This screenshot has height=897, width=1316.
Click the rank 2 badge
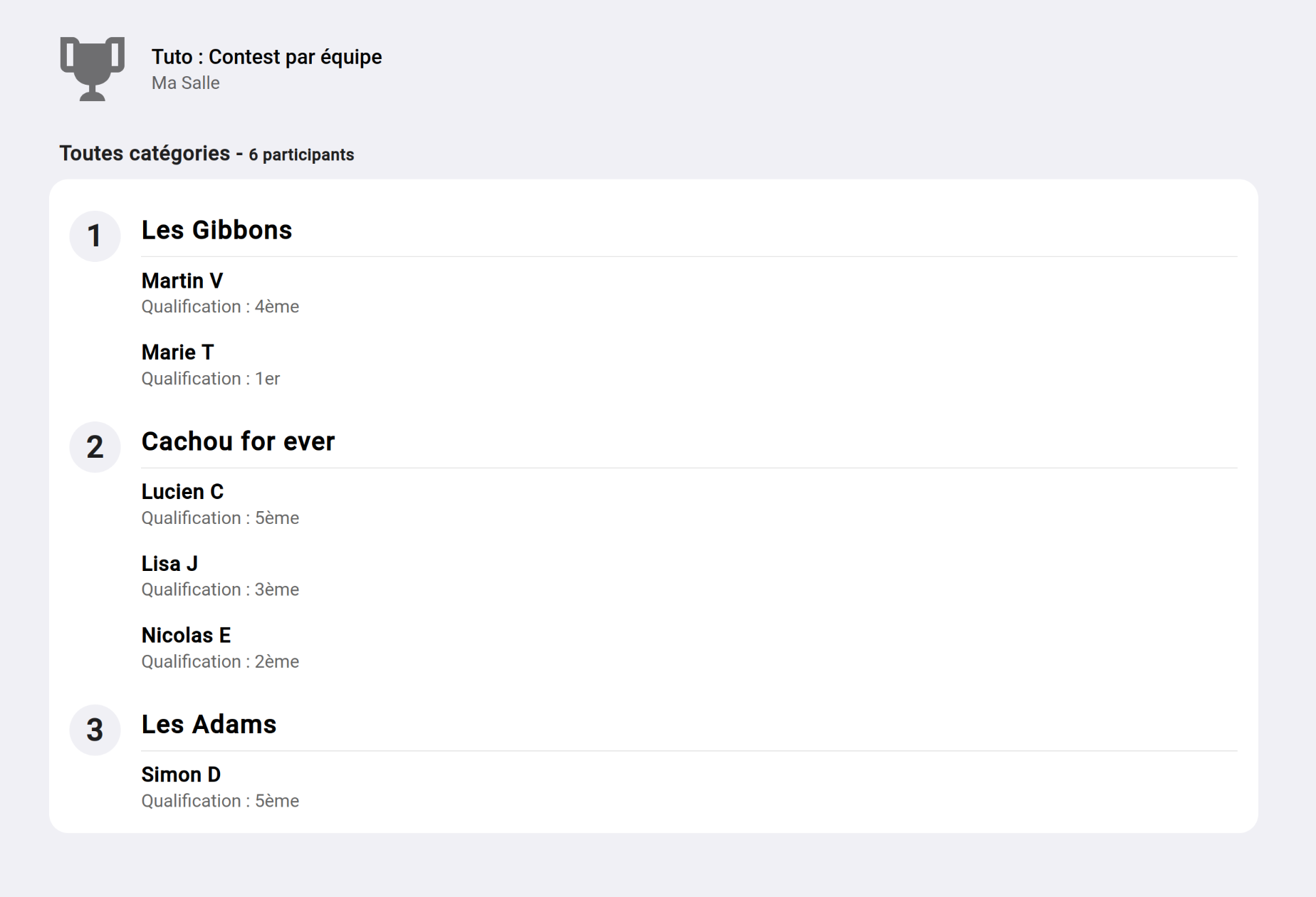pos(95,447)
